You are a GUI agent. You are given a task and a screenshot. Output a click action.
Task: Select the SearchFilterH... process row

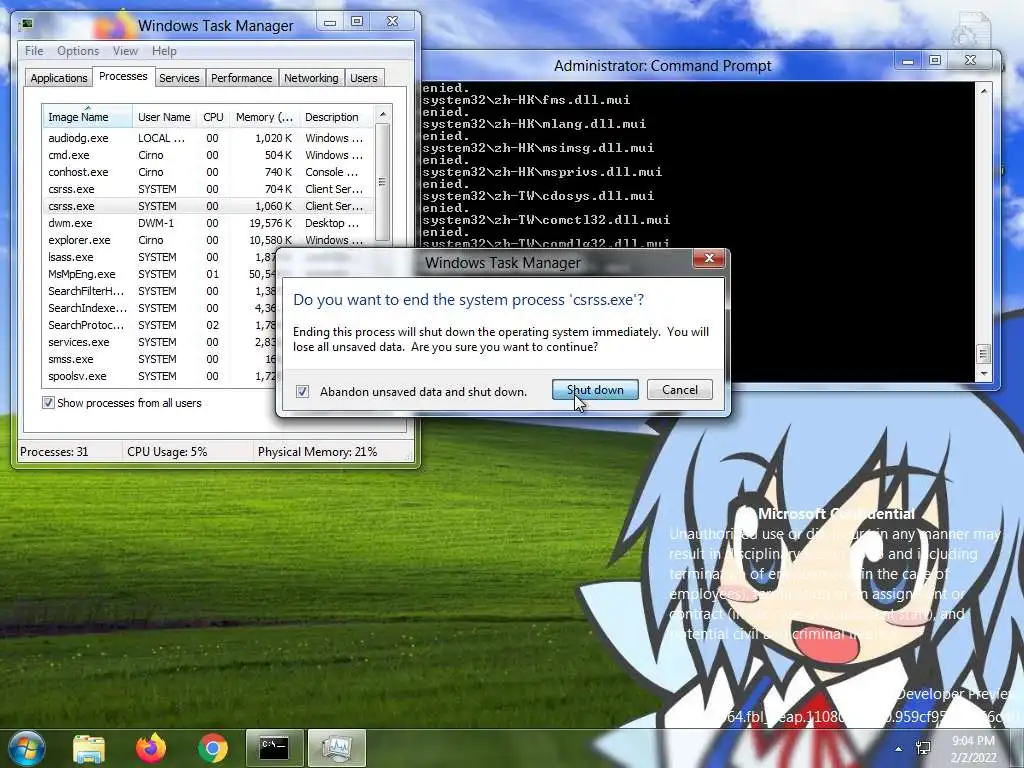[159, 291]
